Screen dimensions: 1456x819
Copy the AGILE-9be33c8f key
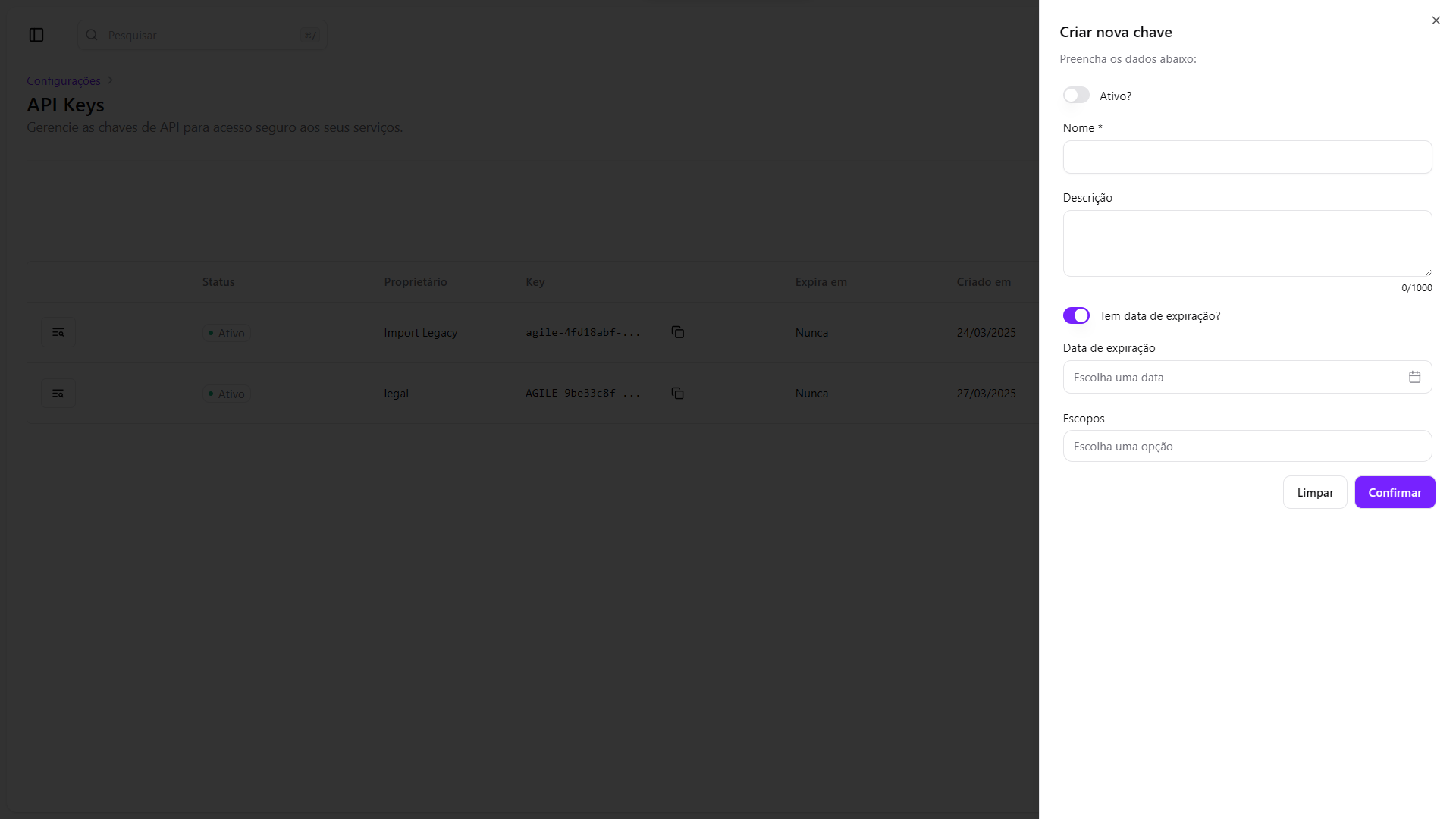[677, 393]
